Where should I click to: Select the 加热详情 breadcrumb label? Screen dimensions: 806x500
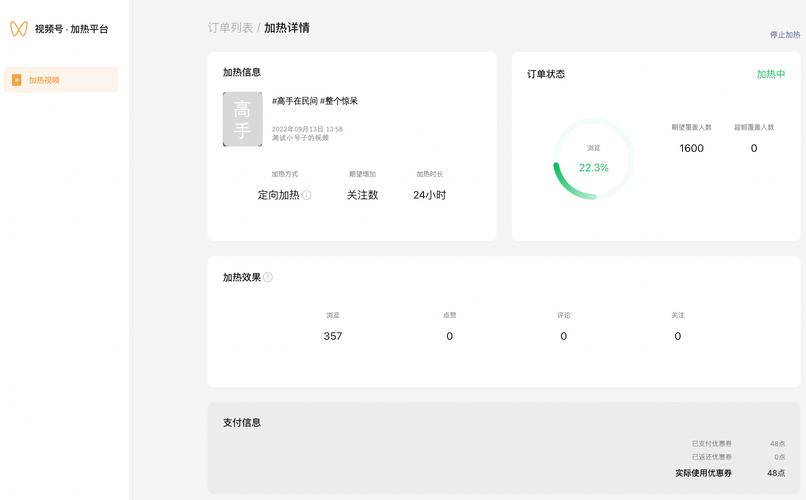287,28
